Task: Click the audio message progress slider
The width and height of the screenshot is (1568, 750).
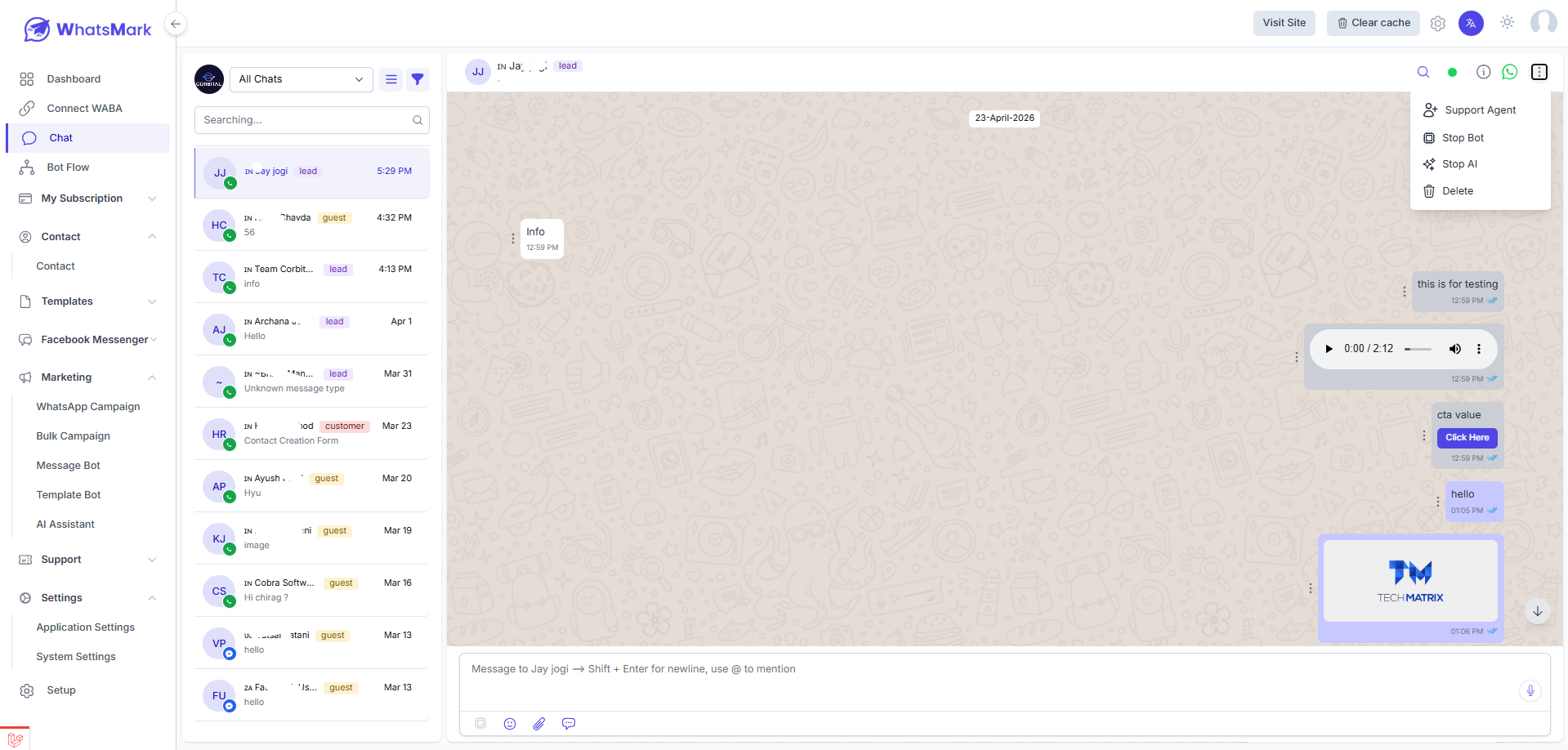Action: pos(1418,349)
